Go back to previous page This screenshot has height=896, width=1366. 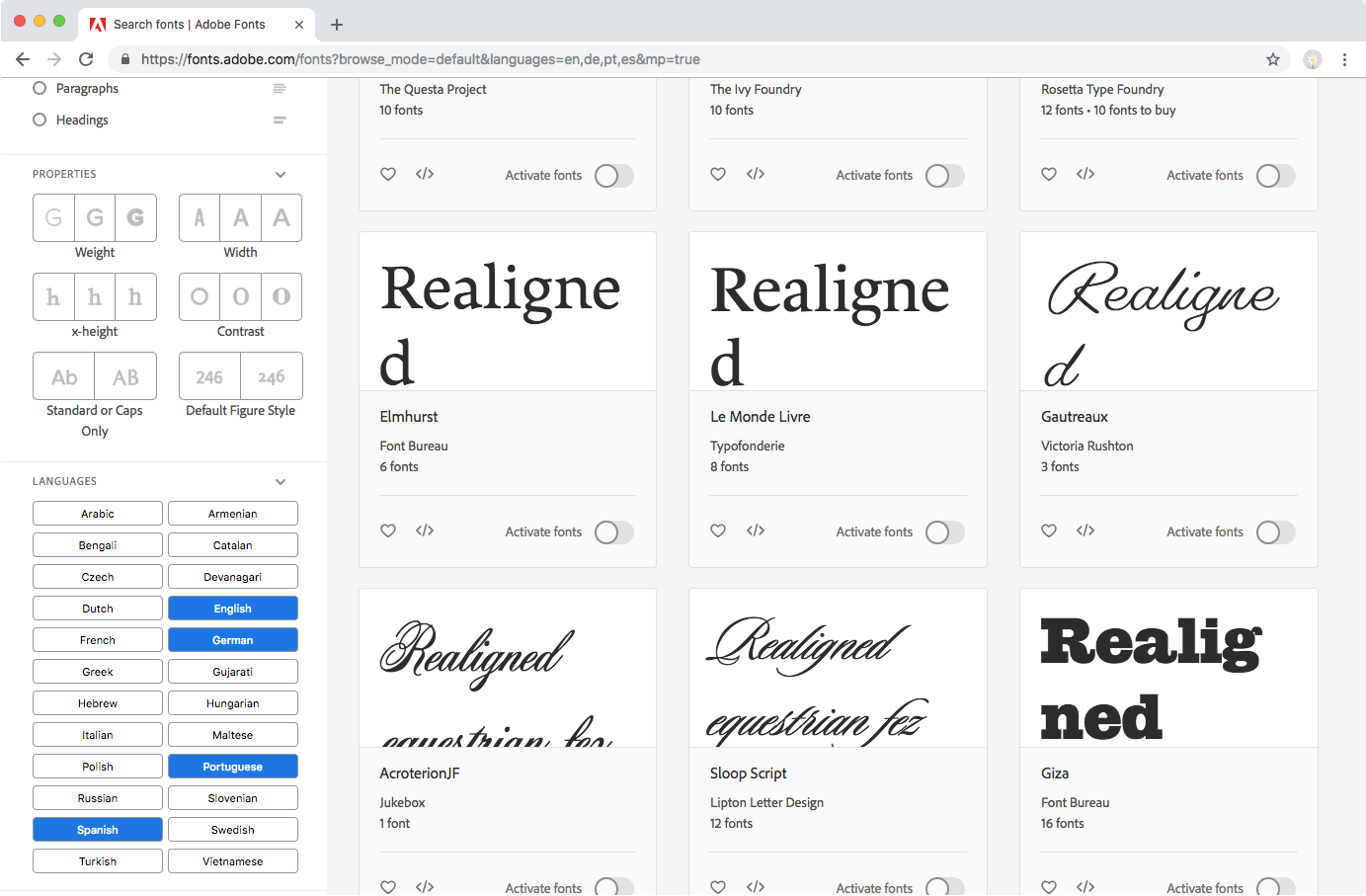(x=23, y=59)
